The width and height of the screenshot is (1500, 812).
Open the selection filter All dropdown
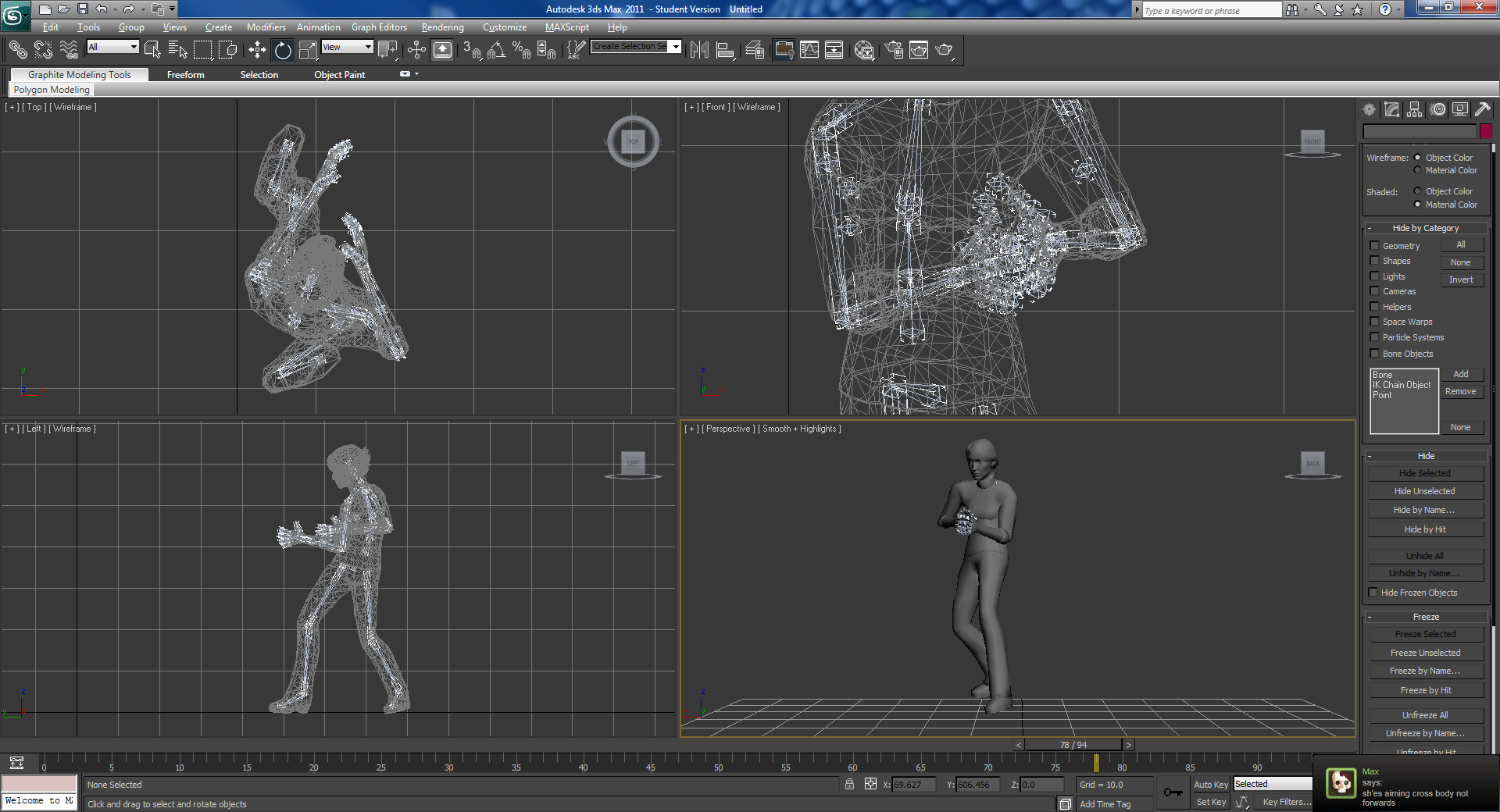112,47
